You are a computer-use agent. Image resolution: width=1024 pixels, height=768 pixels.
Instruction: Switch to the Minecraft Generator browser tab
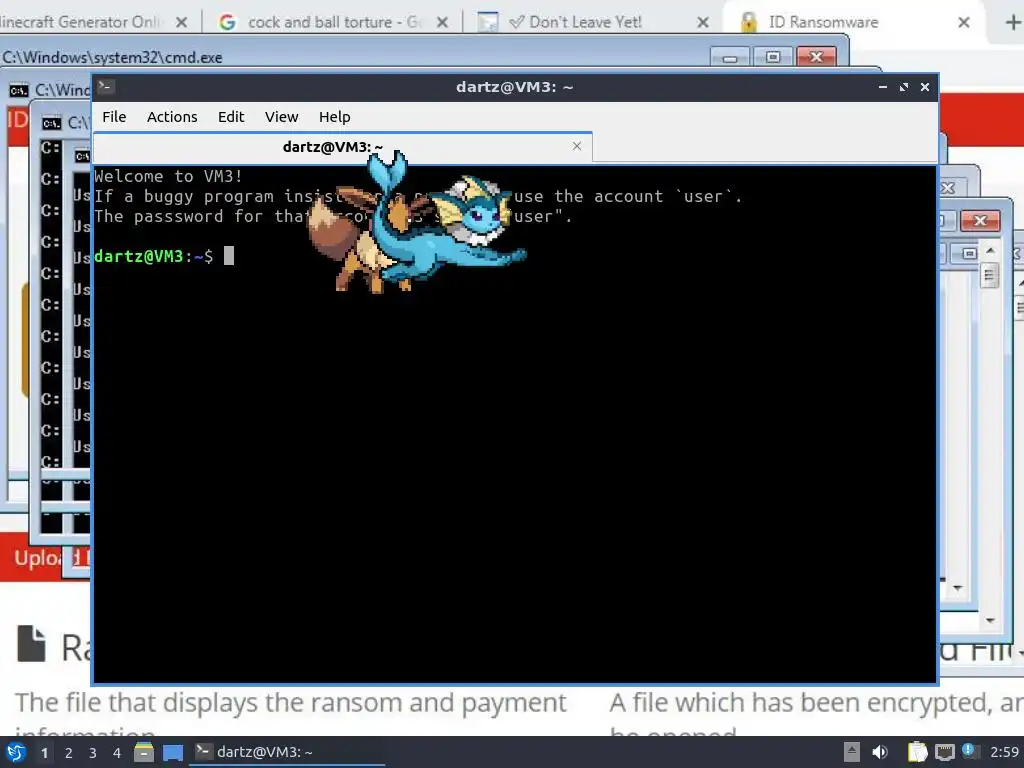point(95,22)
